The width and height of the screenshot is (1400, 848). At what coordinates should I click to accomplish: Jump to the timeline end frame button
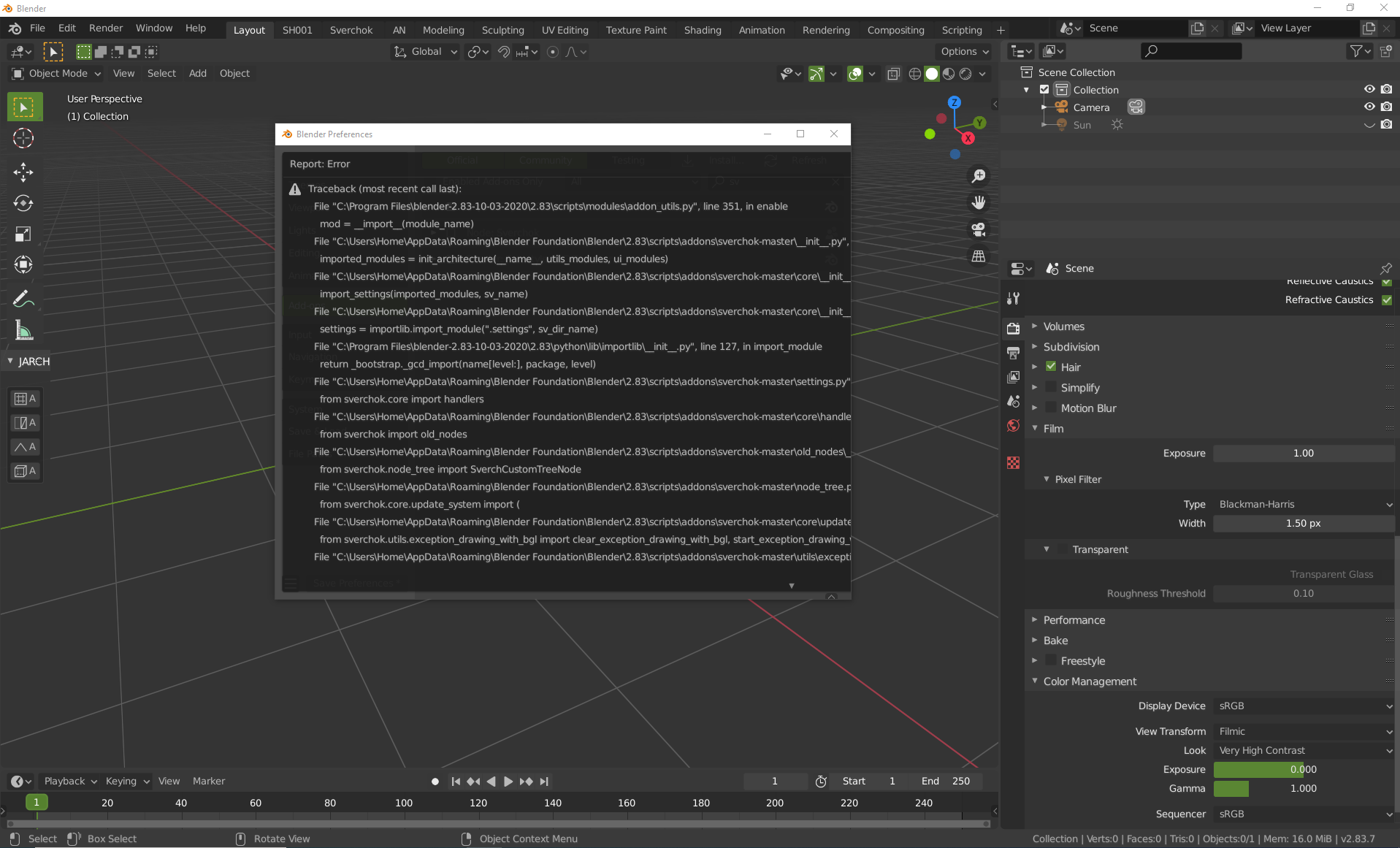pos(544,782)
